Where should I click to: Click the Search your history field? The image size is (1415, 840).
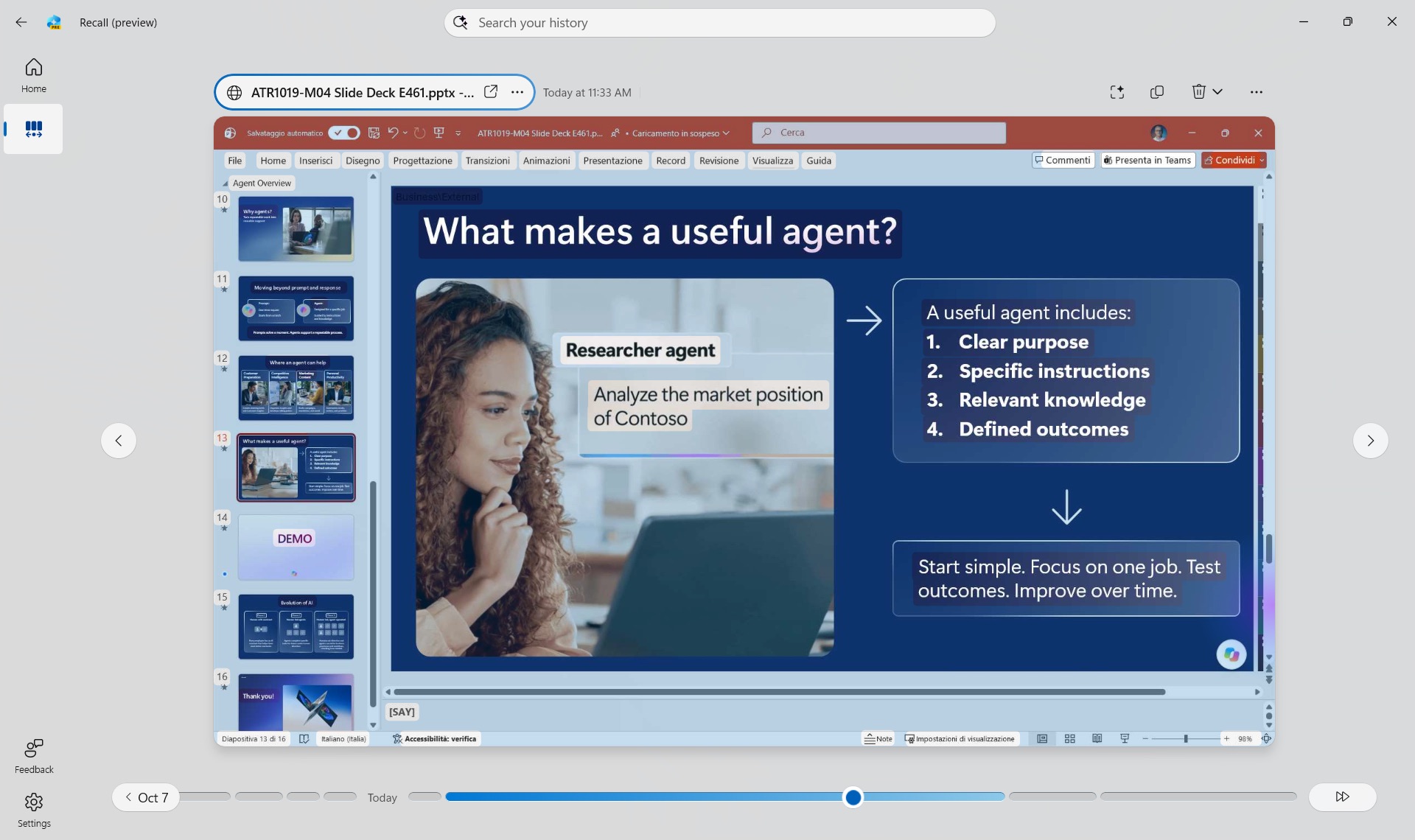click(719, 23)
